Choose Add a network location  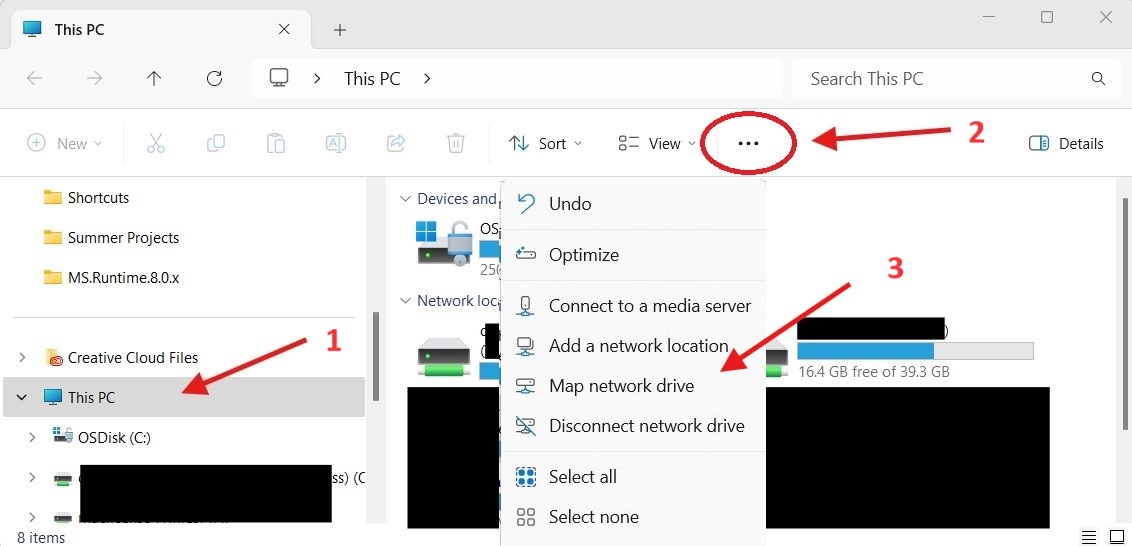click(x=632, y=346)
